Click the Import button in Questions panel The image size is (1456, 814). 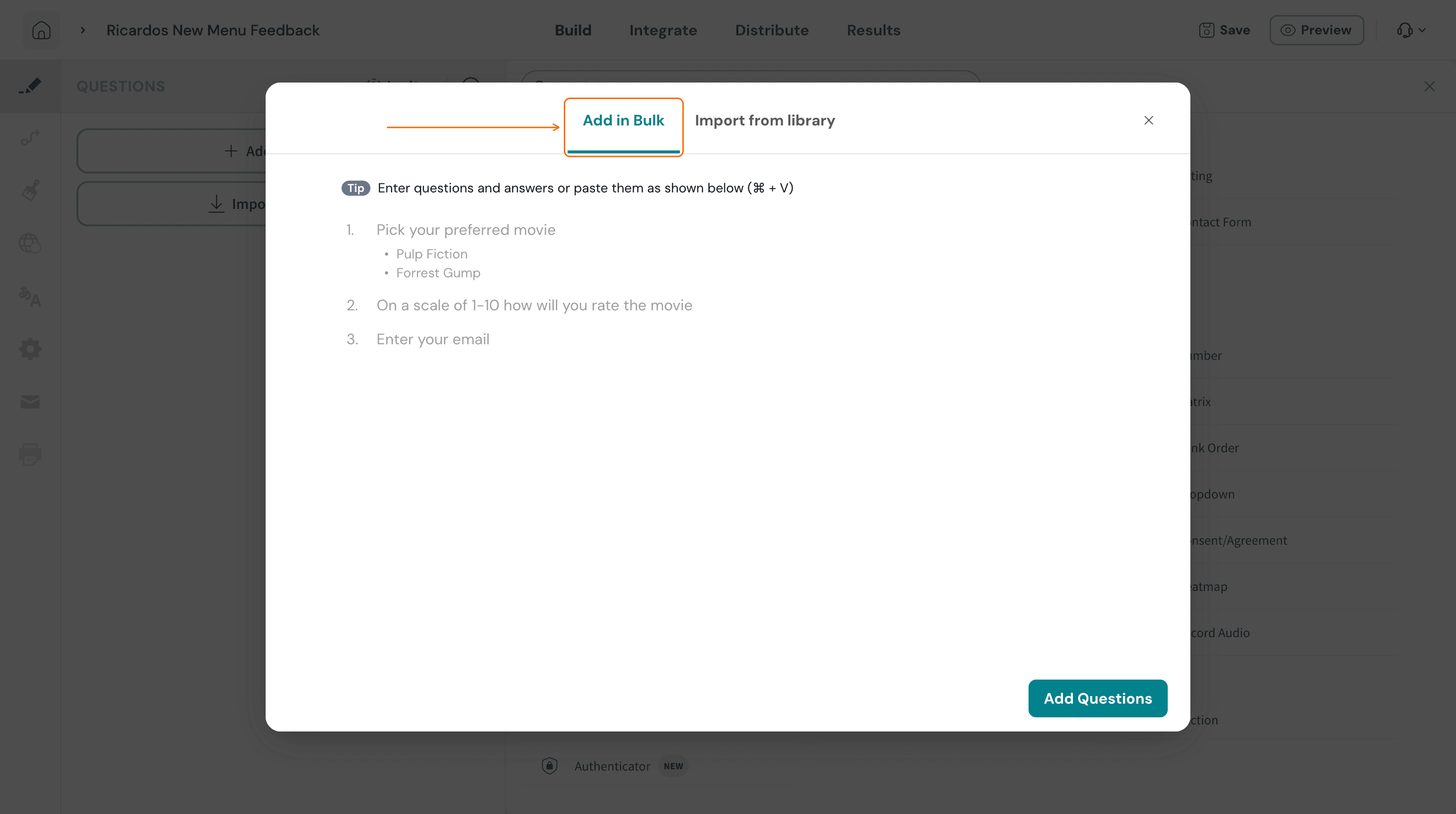tap(171, 203)
